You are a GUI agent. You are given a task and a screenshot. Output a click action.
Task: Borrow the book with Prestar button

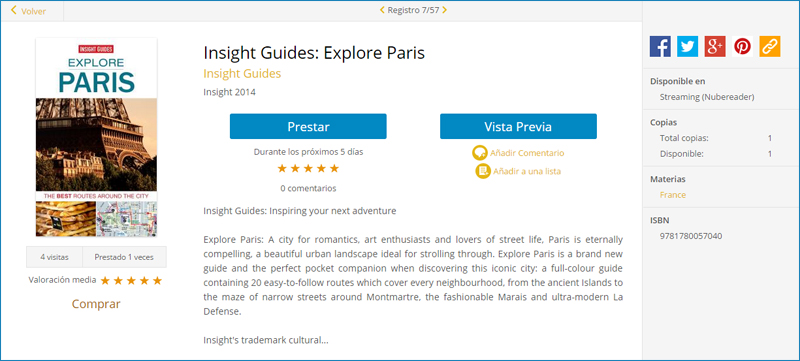[308, 126]
